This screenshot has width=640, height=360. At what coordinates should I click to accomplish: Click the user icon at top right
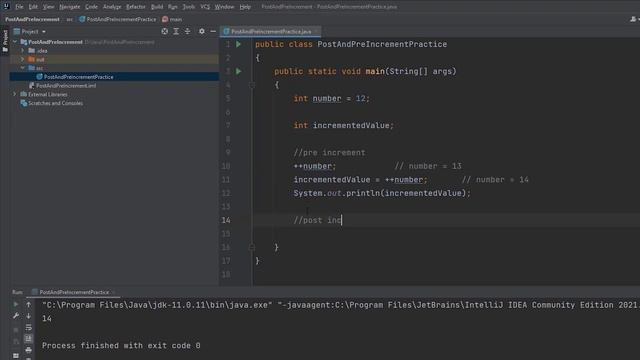[633, 19]
